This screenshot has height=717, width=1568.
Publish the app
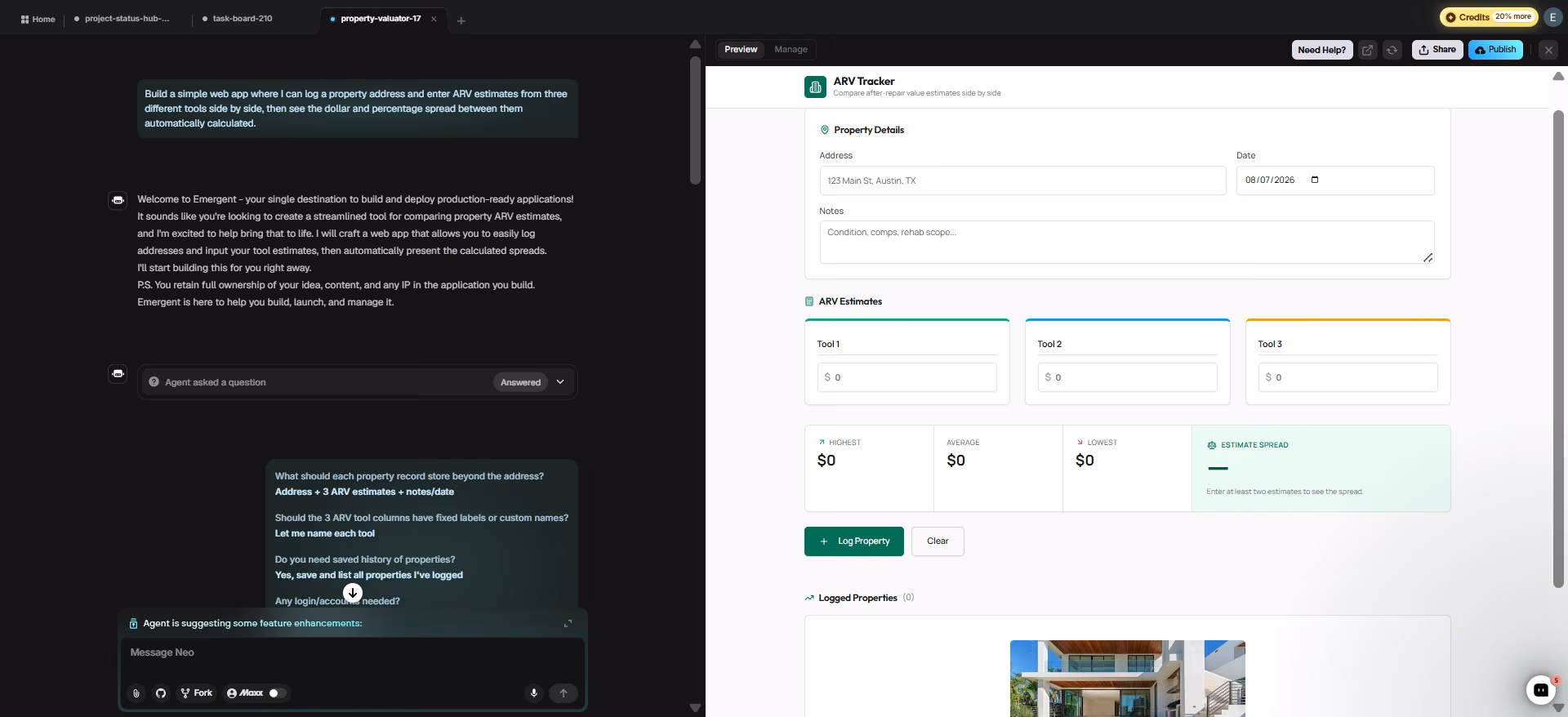pyautogui.click(x=1495, y=50)
